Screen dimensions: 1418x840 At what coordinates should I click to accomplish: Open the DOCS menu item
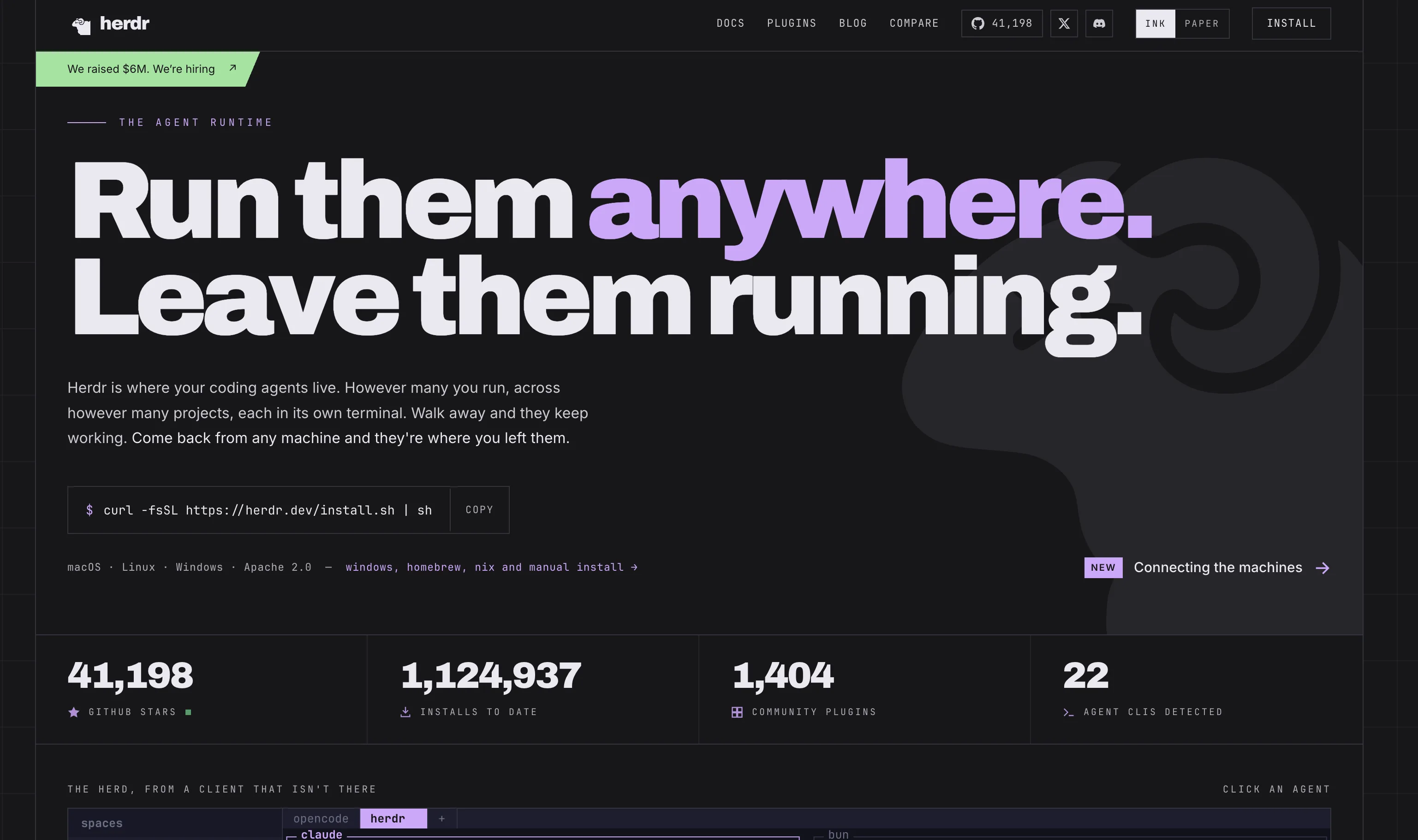tap(731, 23)
